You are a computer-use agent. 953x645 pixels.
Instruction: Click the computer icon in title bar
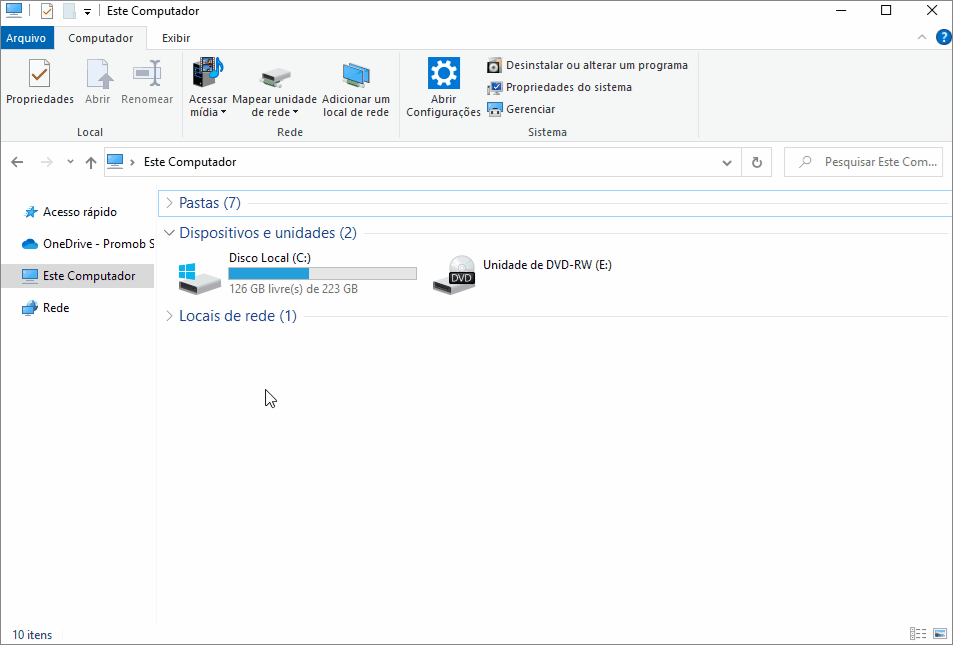point(13,10)
